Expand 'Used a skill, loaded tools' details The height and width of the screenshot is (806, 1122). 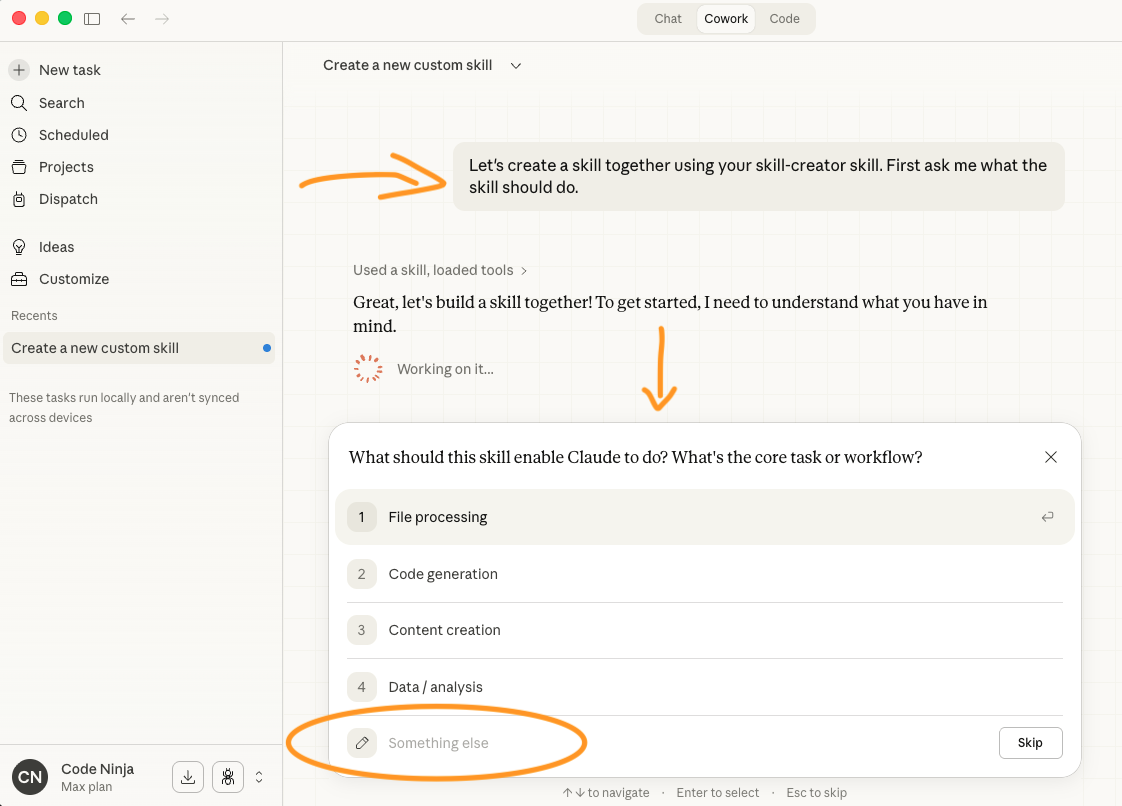(x=440, y=270)
